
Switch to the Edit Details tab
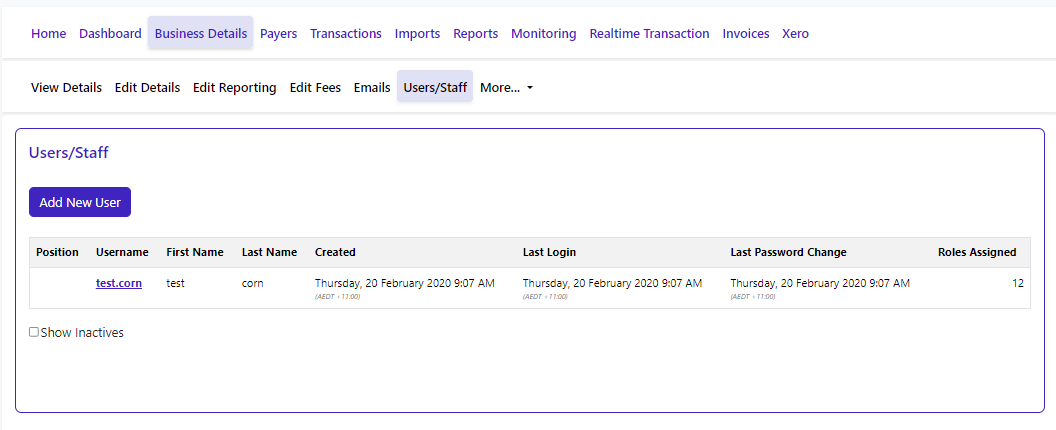tap(147, 87)
